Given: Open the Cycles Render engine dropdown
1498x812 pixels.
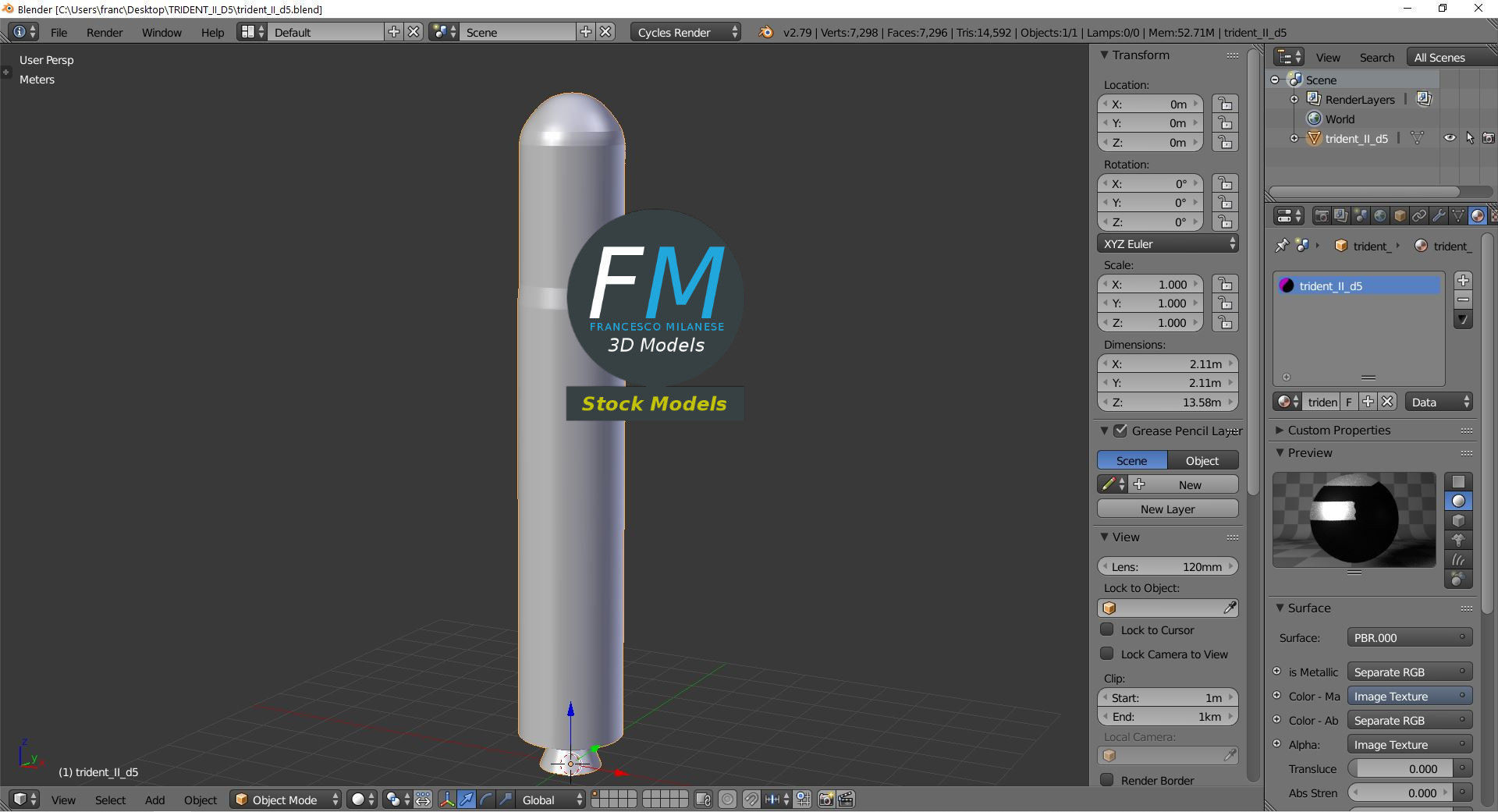Looking at the screenshot, I should tap(685, 32).
